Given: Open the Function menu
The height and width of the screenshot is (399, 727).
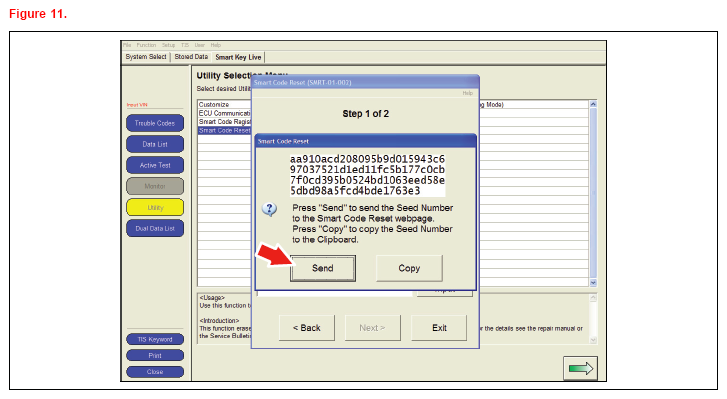Looking at the screenshot, I should click(x=146, y=45).
